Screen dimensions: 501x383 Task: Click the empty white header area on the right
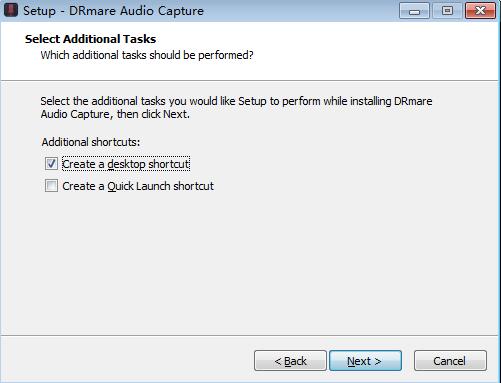coord(377,50)
